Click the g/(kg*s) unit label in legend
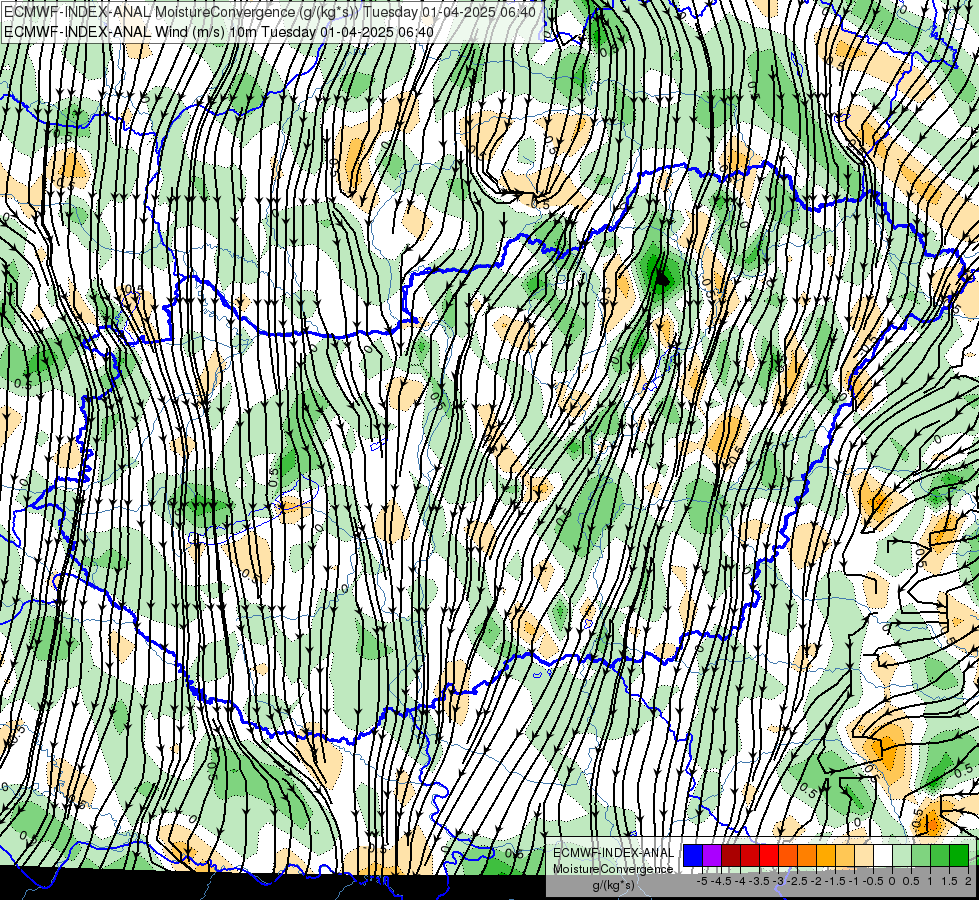The image size is (979, 900). [x=613, y=886]
